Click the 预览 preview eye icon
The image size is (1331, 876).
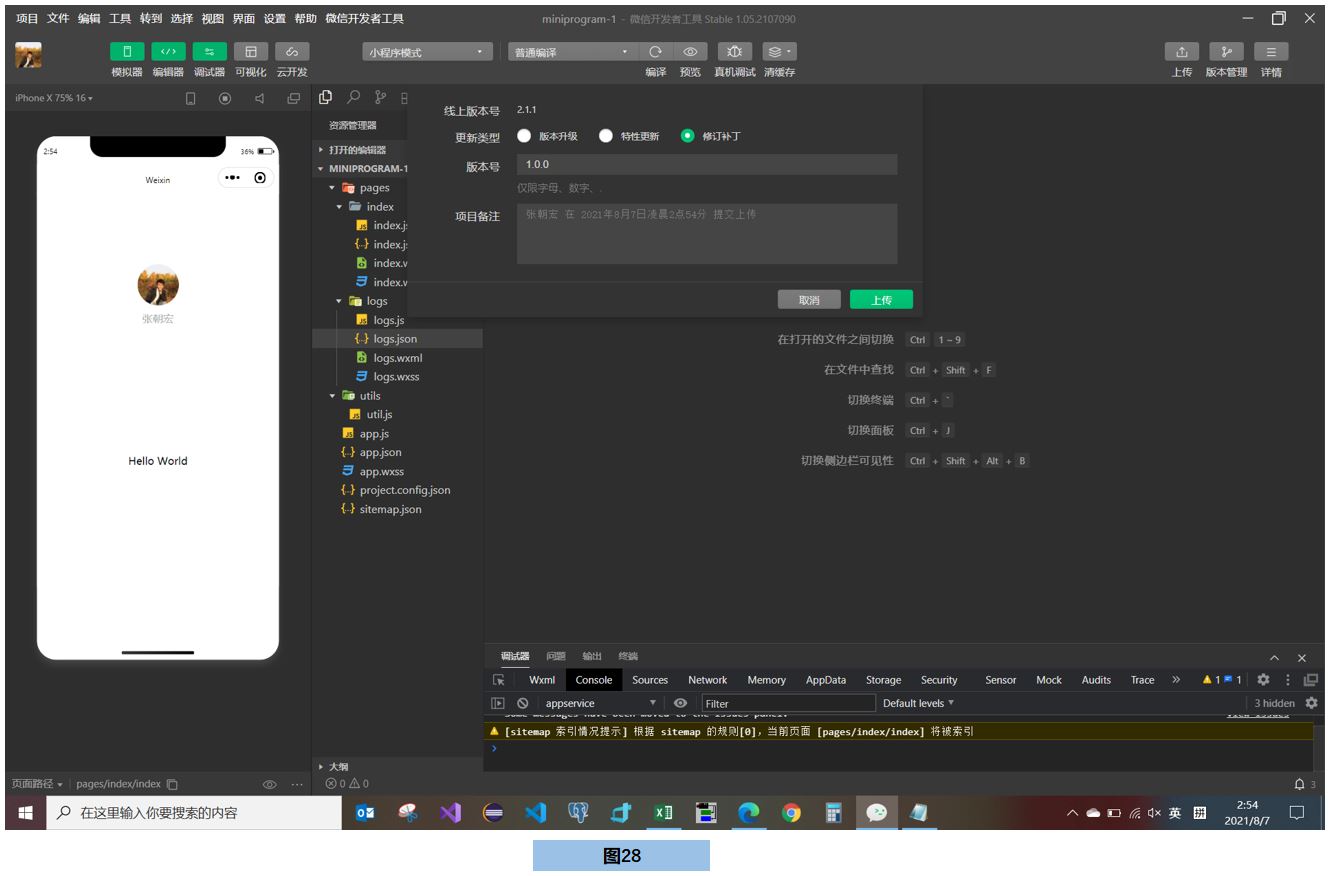pos(690,51)
